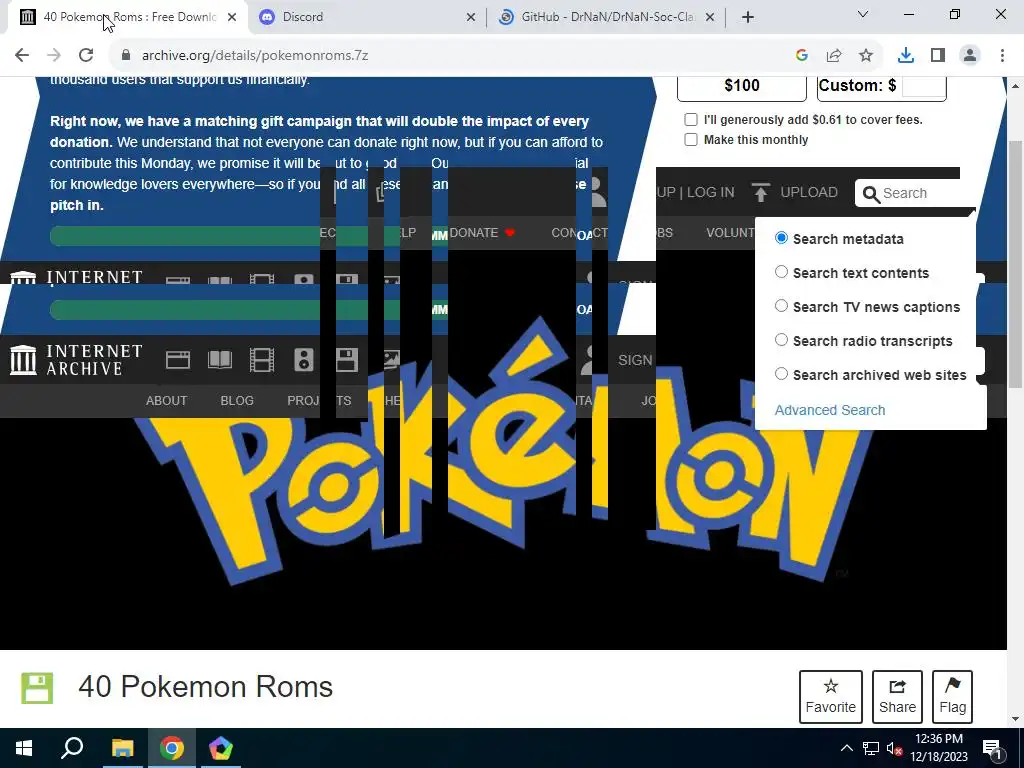Select the 'Search metadata' radio button

pyautogui.click(x=781, y=238)
